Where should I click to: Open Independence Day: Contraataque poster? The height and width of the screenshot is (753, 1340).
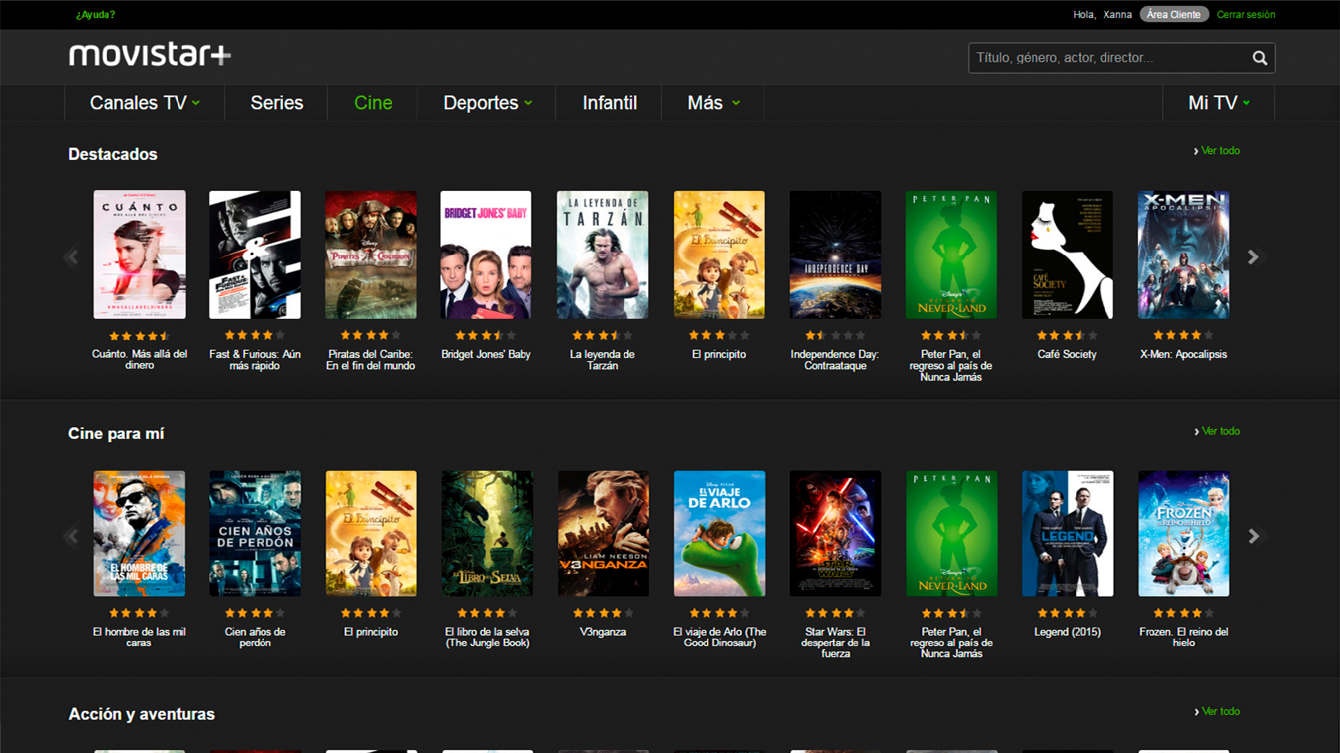(835, 255)
